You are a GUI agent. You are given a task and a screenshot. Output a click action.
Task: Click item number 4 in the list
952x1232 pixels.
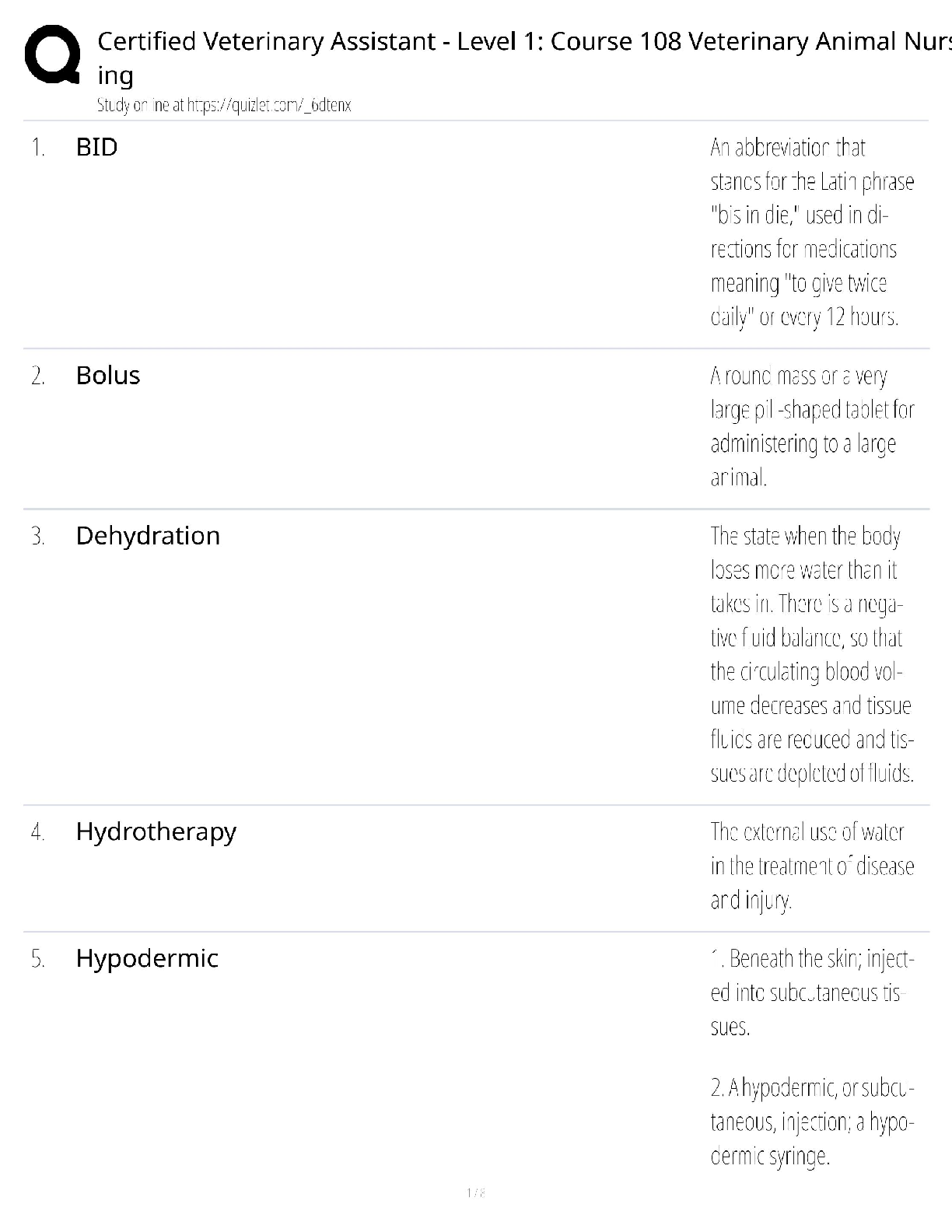pyautogui.click(x=38, y=833)
